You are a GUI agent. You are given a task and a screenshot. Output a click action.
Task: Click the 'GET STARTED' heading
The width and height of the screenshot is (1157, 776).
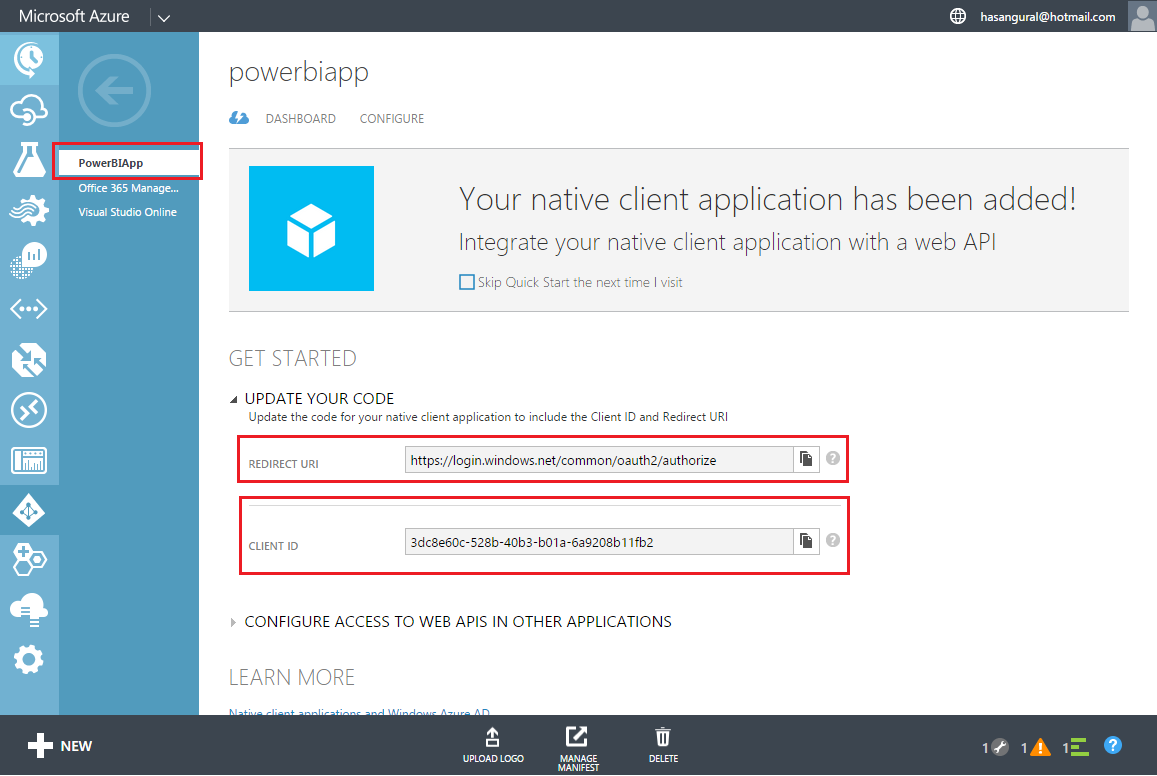point(293,358)
